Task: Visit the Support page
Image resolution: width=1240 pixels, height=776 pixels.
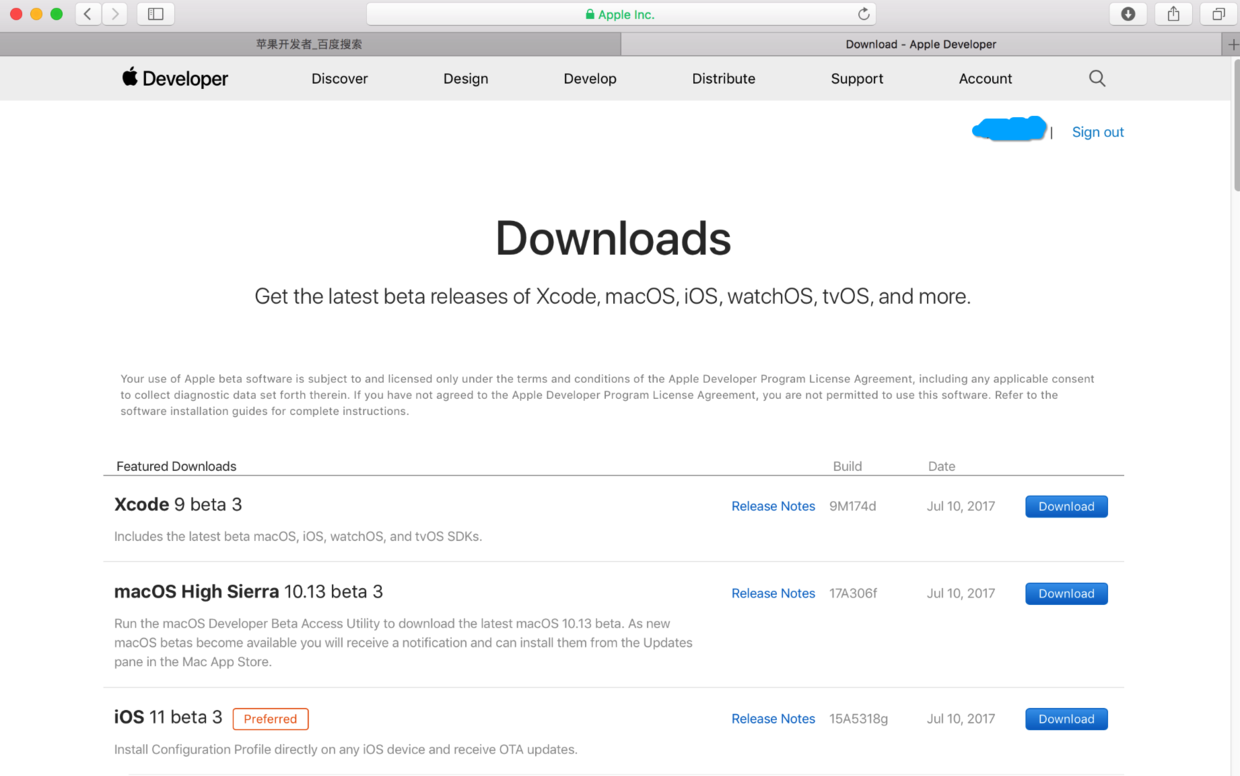Action: (857, 78)
